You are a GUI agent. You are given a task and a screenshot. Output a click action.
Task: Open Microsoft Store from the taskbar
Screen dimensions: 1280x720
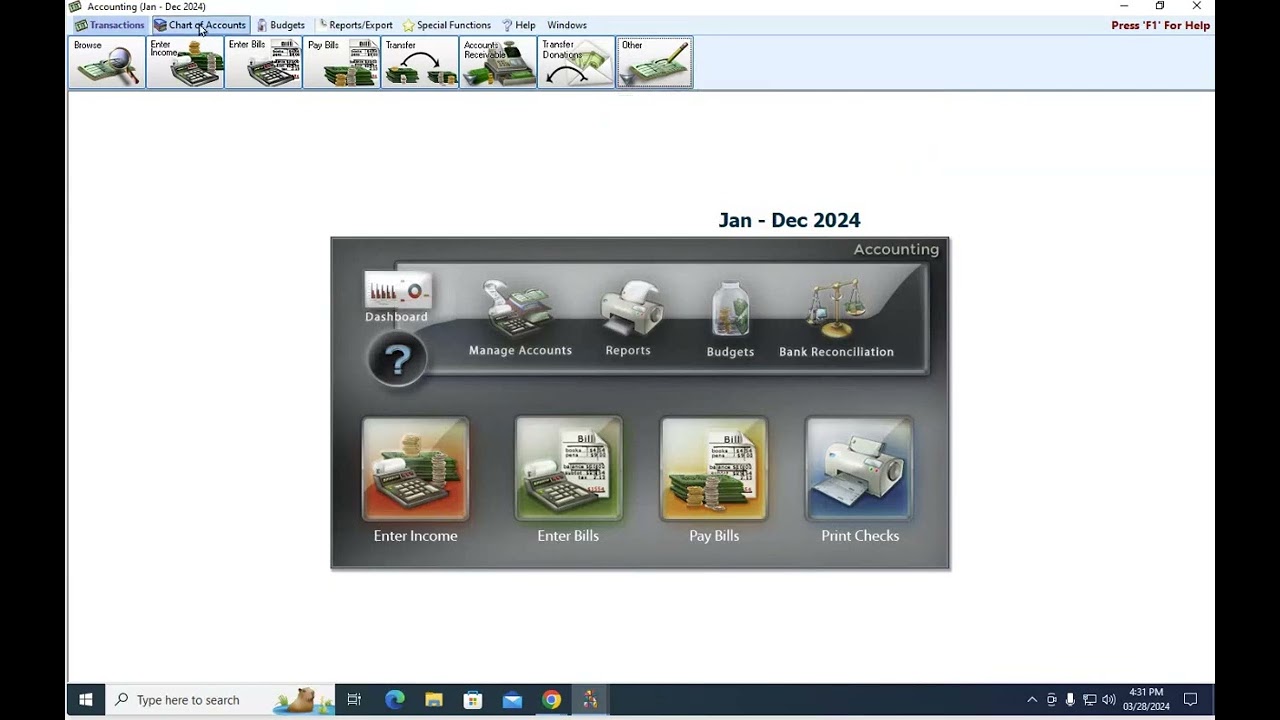pyautogui.click(x=473, y=700)
